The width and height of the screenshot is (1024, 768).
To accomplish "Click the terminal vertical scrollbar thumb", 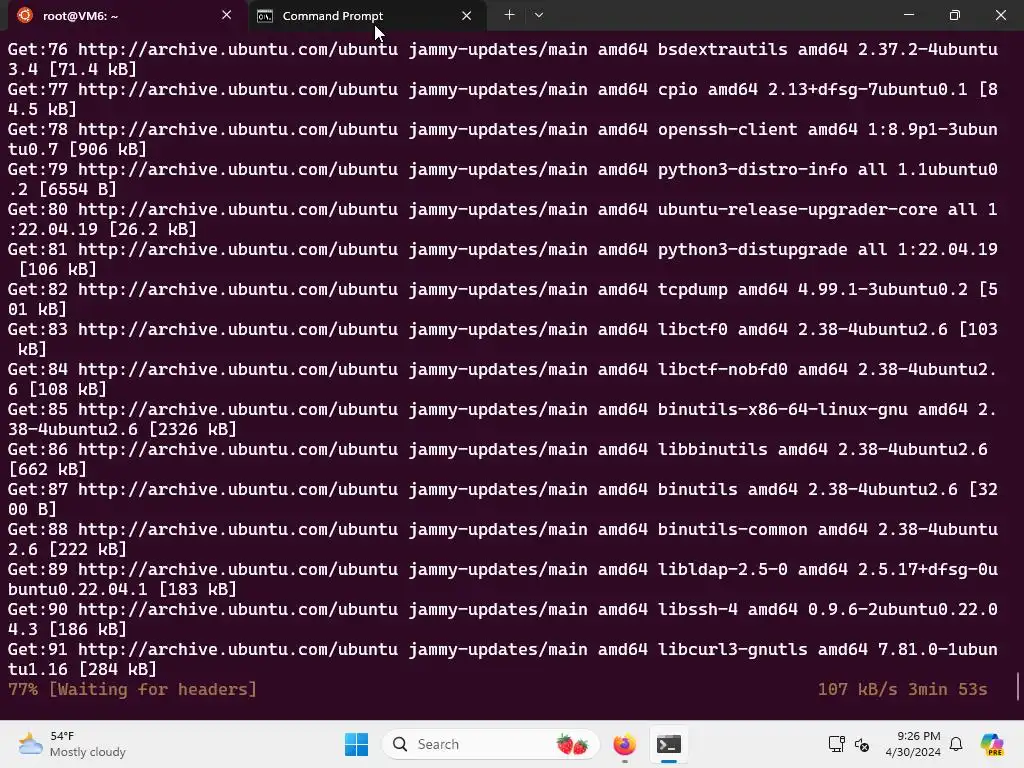I will pyautogui.click(x=1018, y=685).
